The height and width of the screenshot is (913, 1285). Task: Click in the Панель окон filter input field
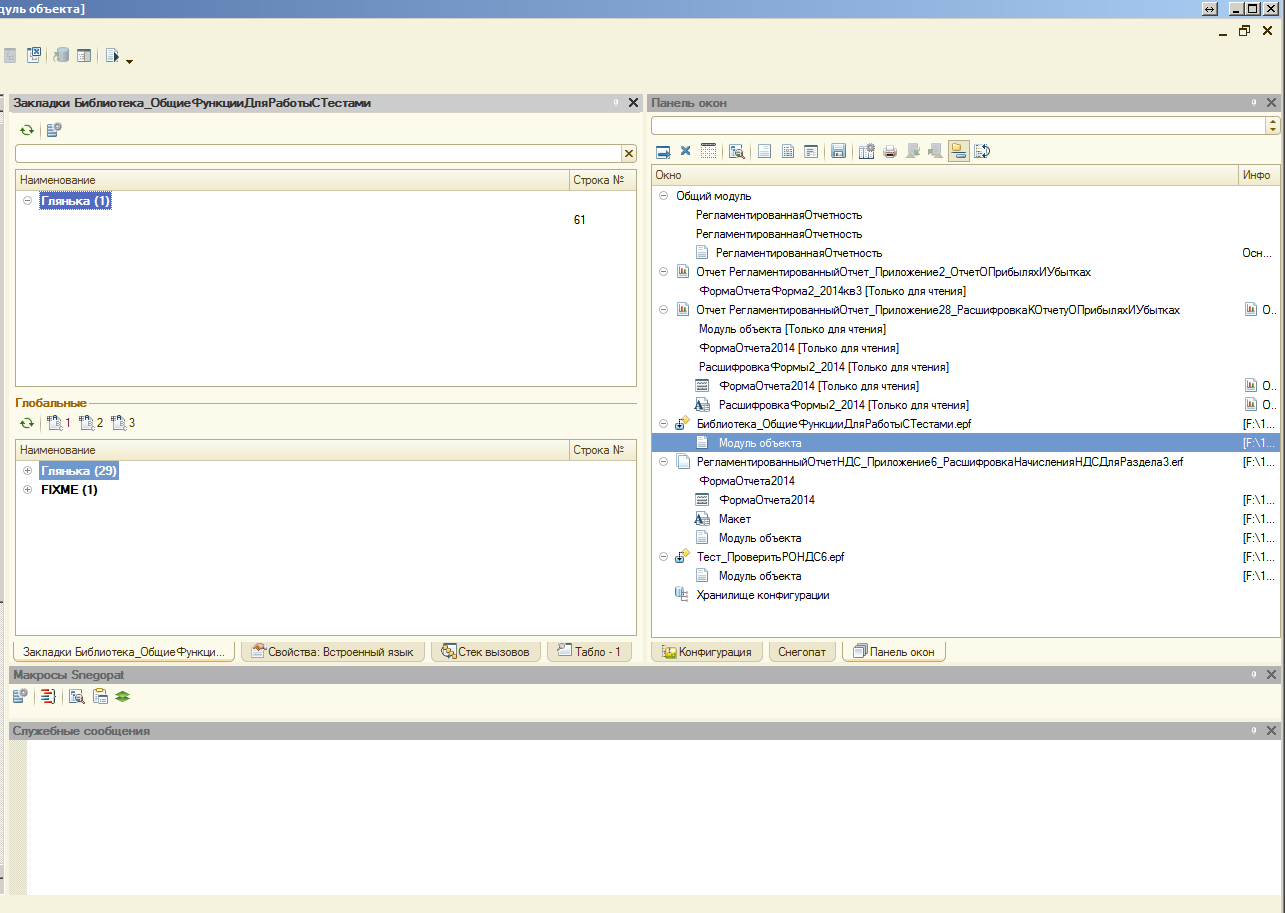[958, 125]
